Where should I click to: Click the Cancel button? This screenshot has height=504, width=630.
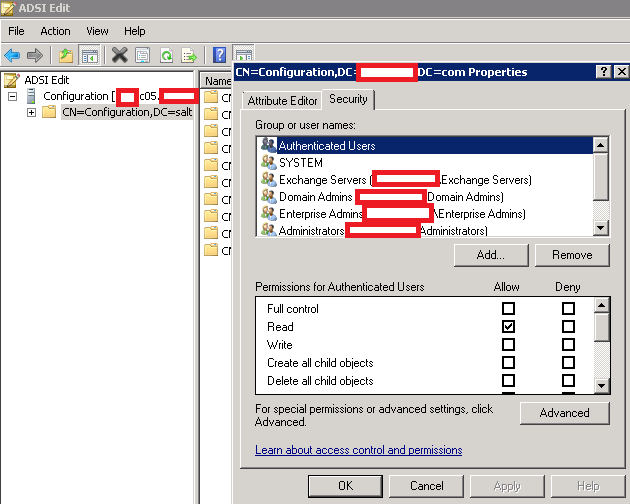coord(427,486)
